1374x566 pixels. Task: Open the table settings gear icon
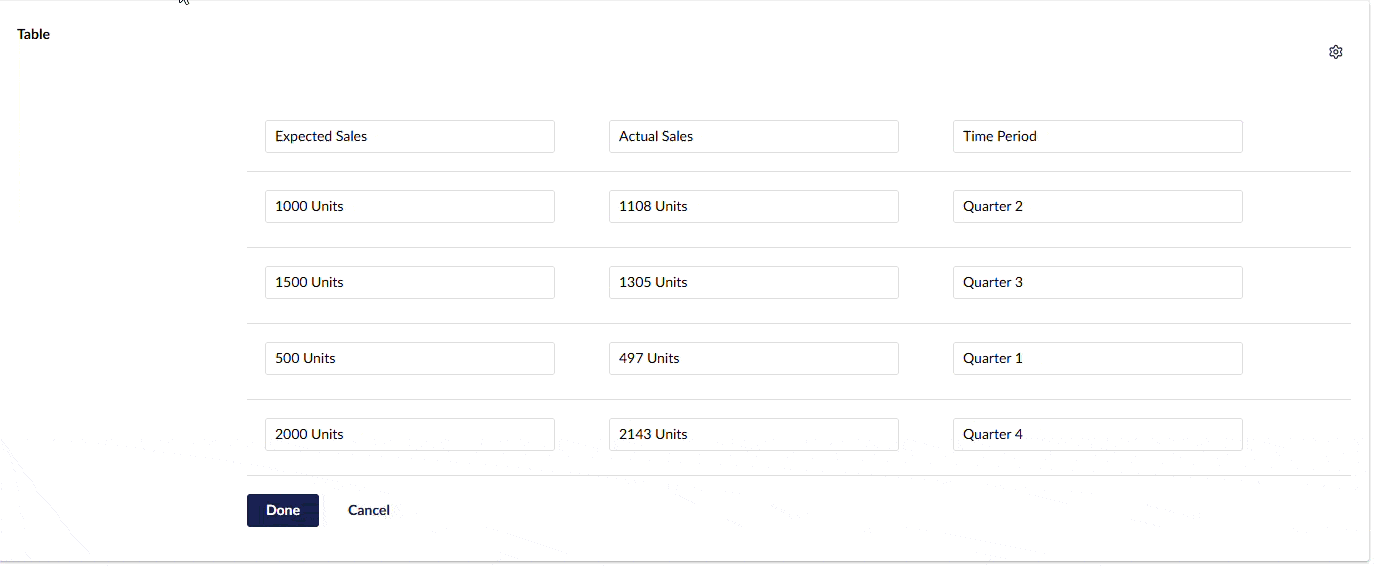pyautogui.click(x=1335, y=52)
